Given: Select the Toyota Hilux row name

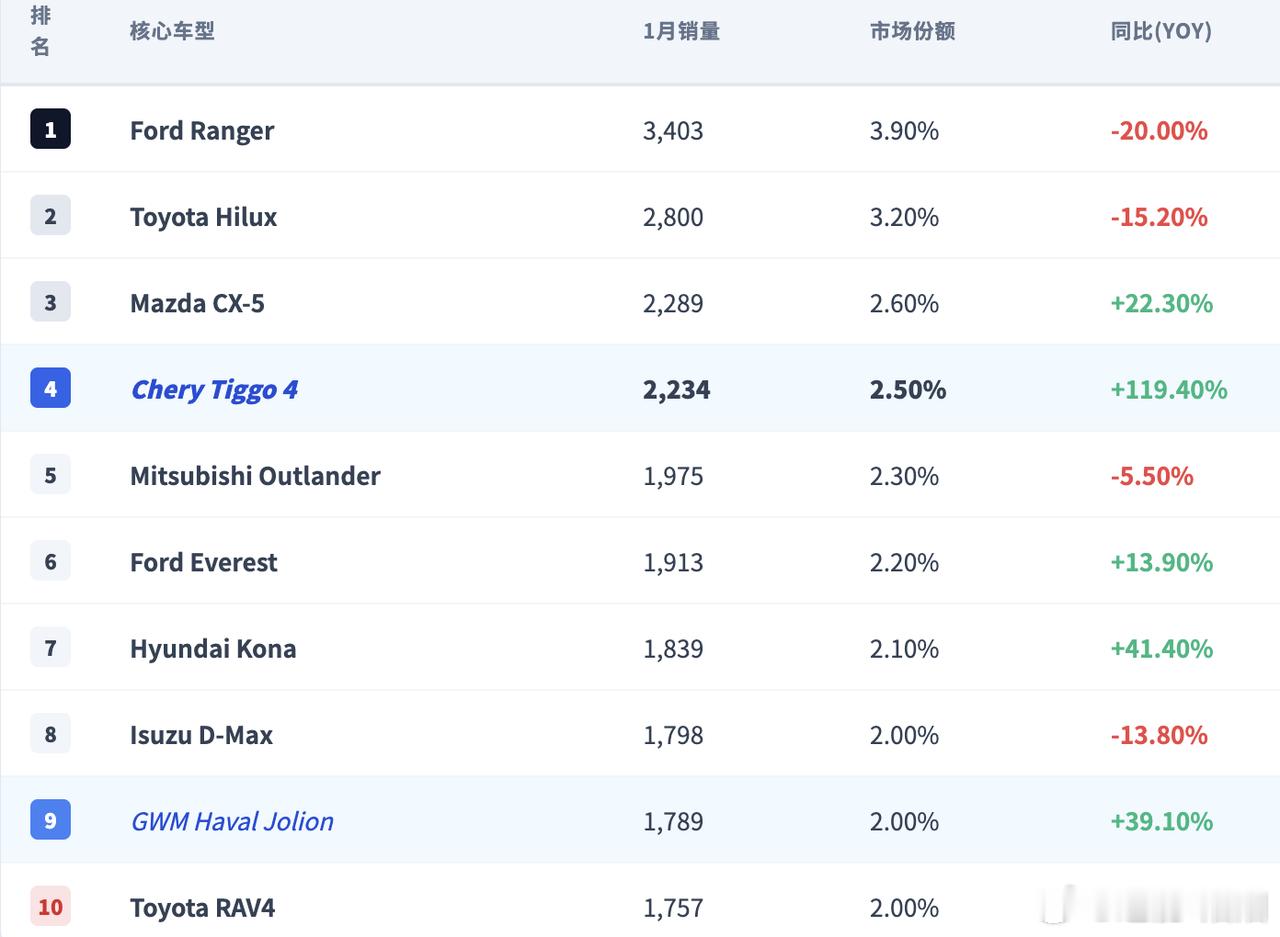Looking at the screenshot, I should (x=203, y=217).
